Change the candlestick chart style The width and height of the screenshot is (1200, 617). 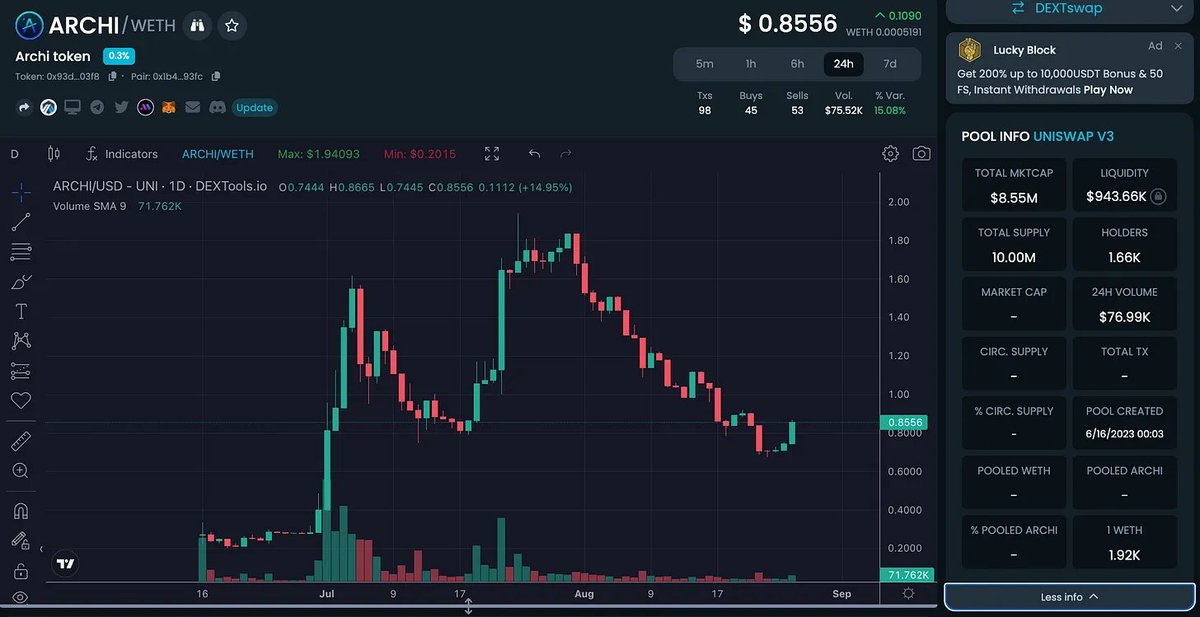click(54, 154)
